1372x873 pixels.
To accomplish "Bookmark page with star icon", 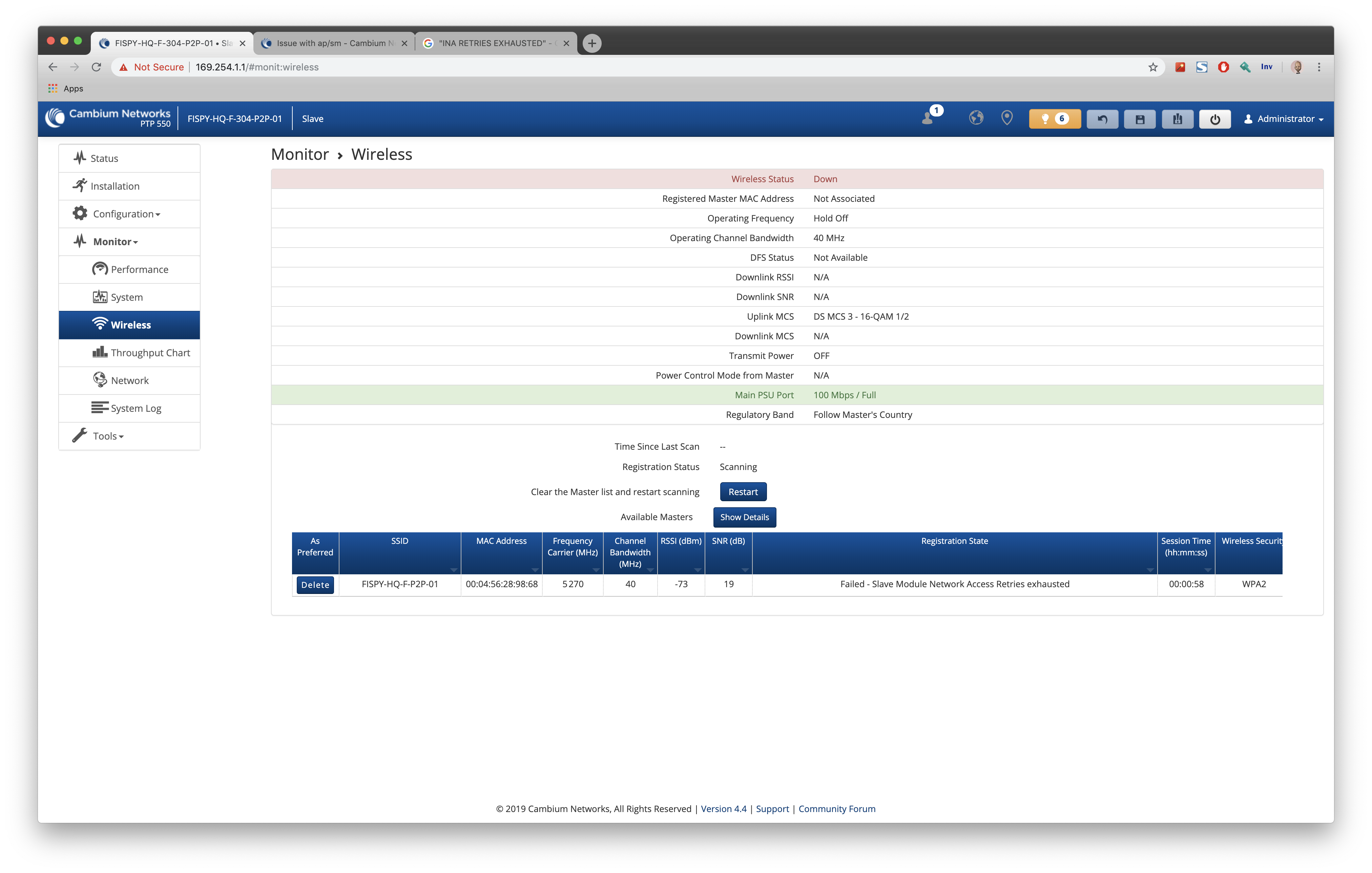I will (x=1152, y=67).
